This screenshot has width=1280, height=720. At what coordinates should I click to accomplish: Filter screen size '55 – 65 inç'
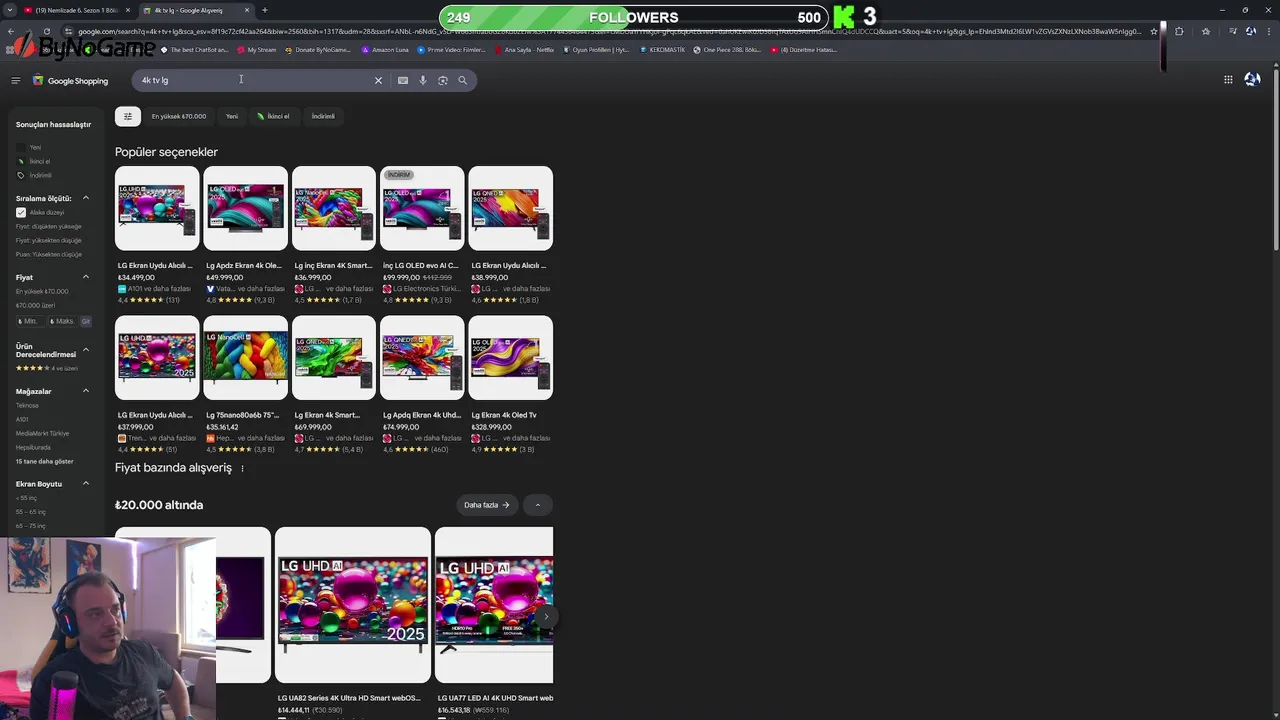click(31, 511)
